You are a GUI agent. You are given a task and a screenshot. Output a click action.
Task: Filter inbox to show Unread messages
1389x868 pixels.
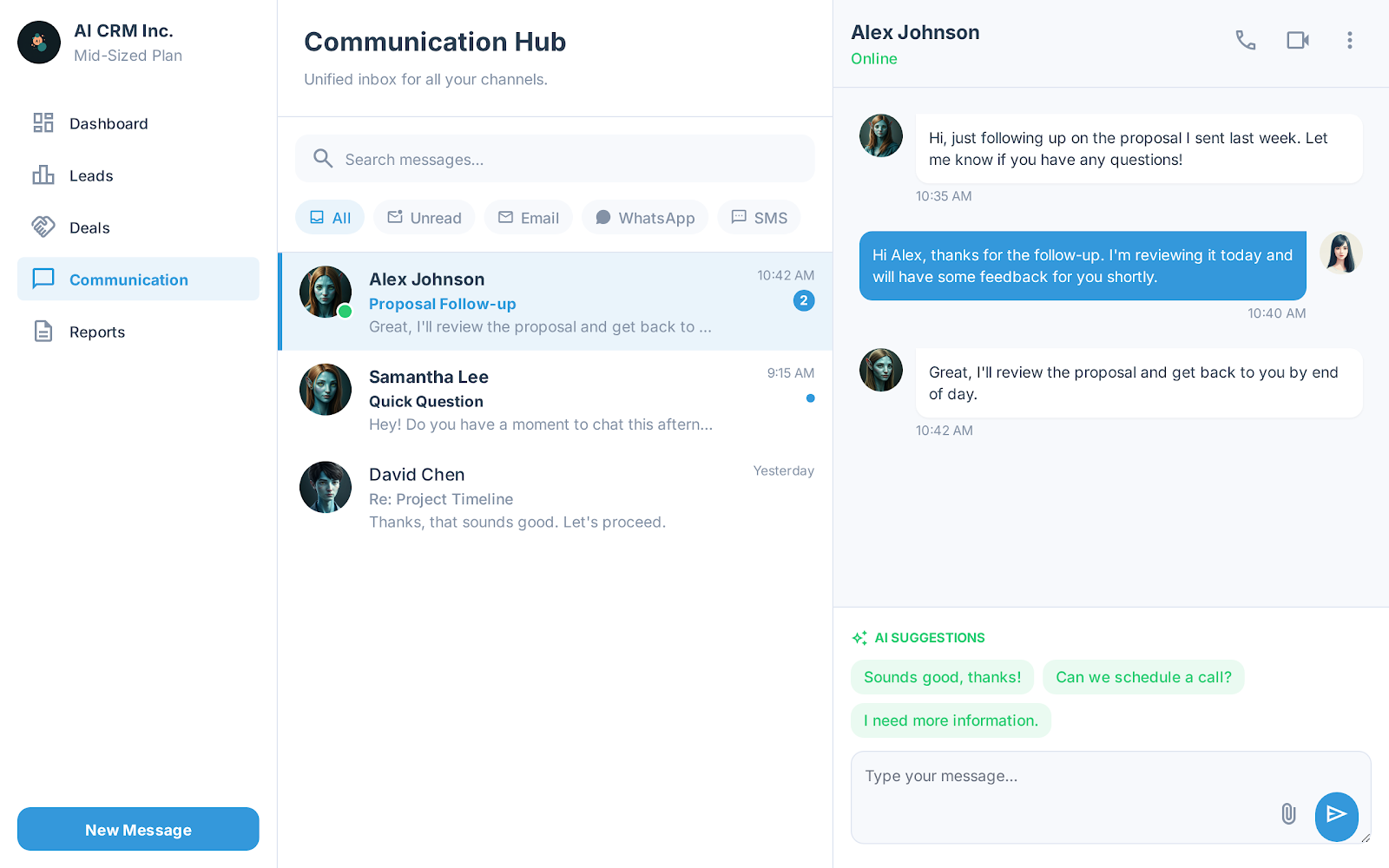point(424,217)
